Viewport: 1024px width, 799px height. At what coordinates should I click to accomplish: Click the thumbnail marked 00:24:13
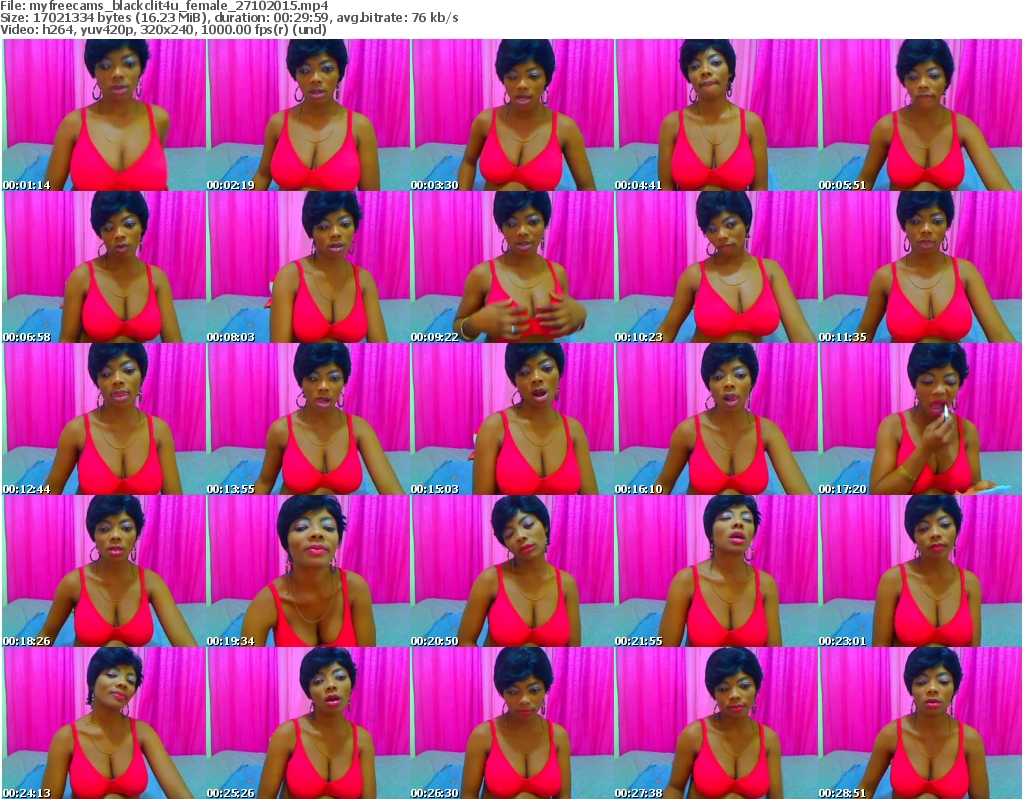tap(104, 723)
